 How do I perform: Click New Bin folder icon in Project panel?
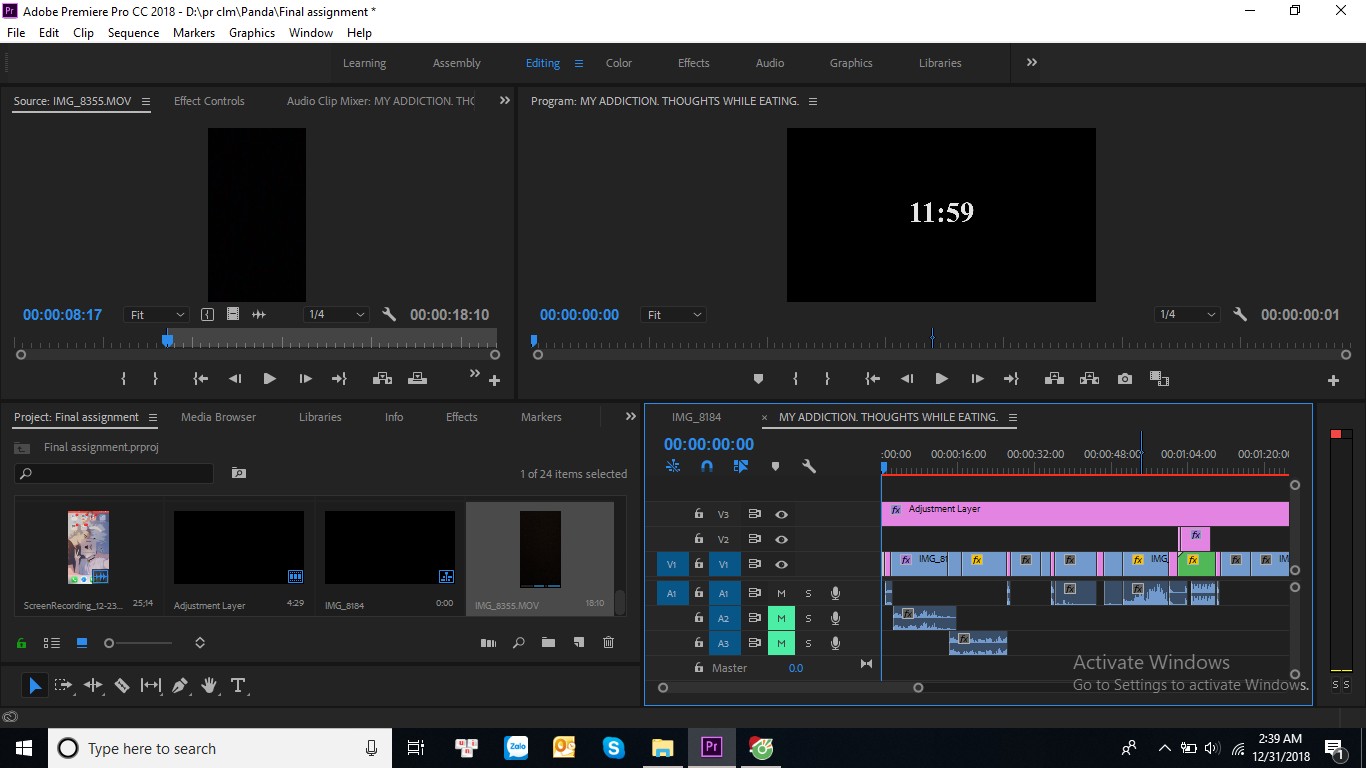click(x=548, y=643)
